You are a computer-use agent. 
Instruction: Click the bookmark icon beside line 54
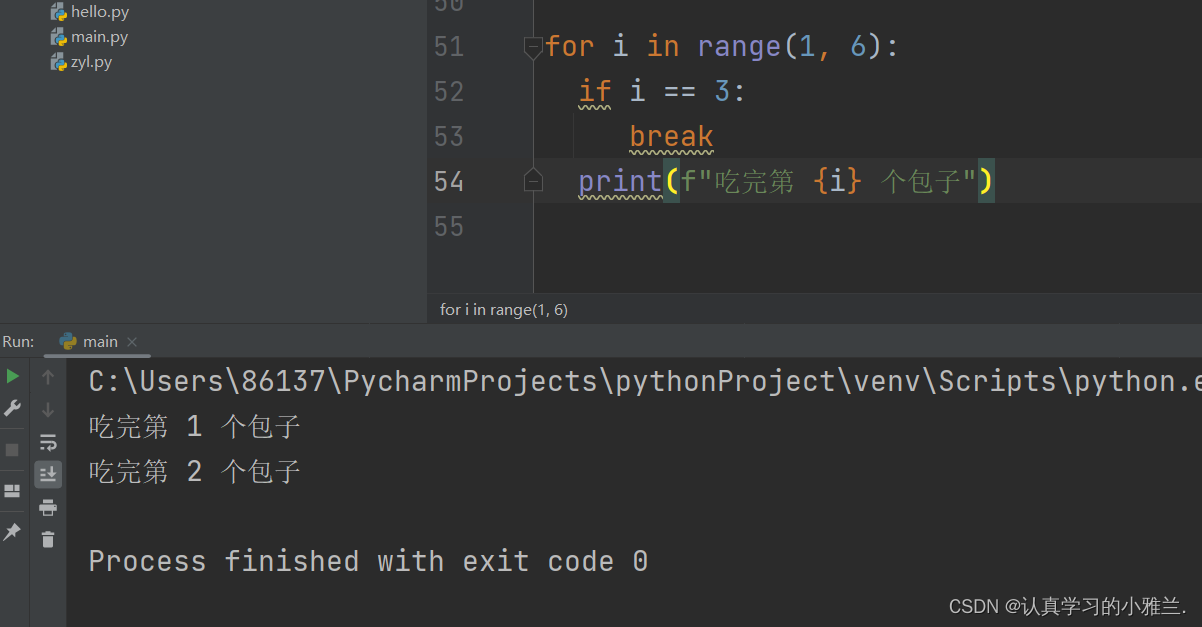pyautogui.click(x=533, y=180)
